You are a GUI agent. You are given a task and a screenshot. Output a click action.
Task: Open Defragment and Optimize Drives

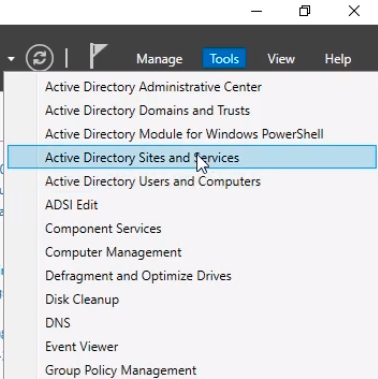pos(192,276)
